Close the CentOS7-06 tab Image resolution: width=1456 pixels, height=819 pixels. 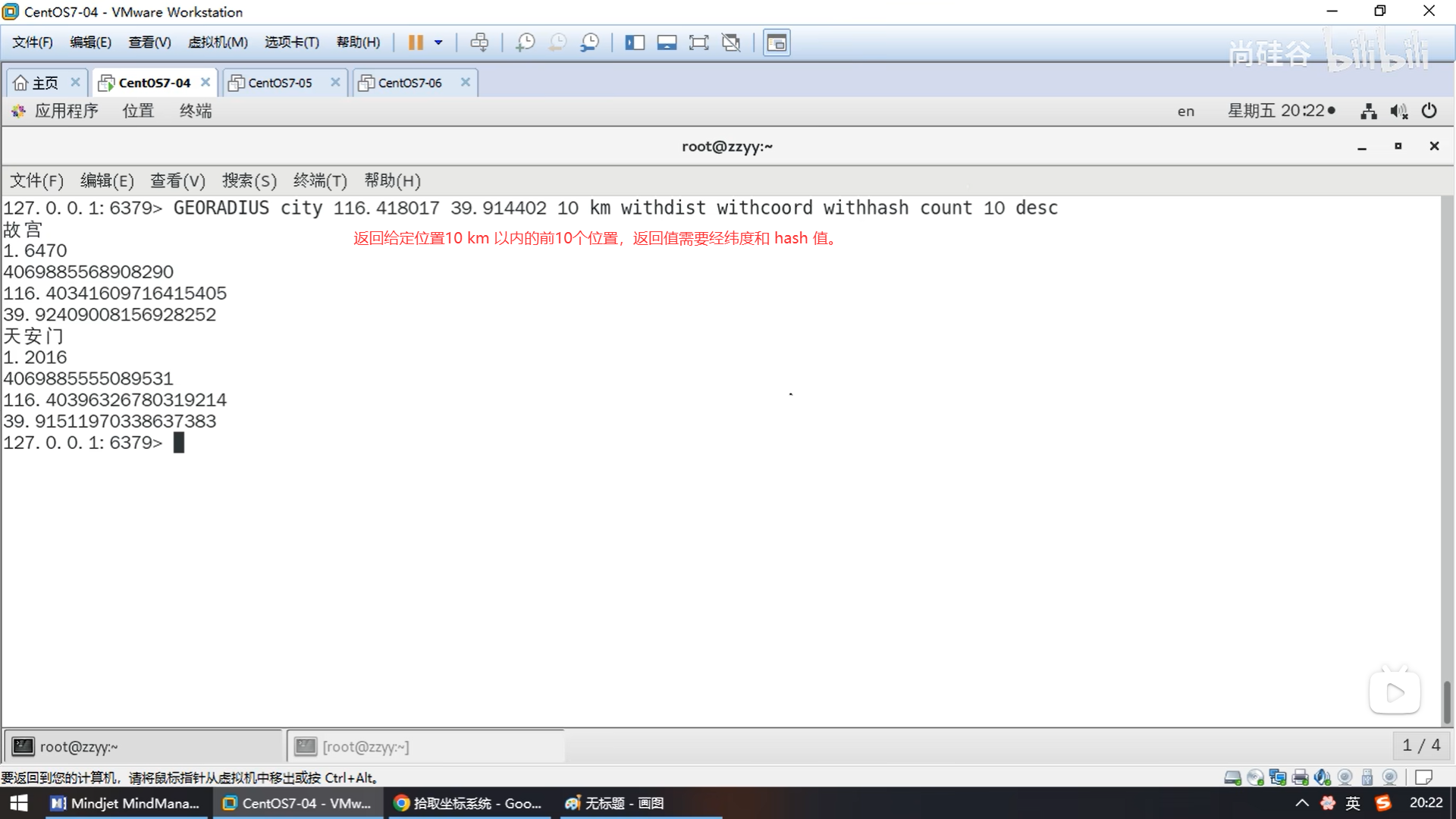point(466,82)
